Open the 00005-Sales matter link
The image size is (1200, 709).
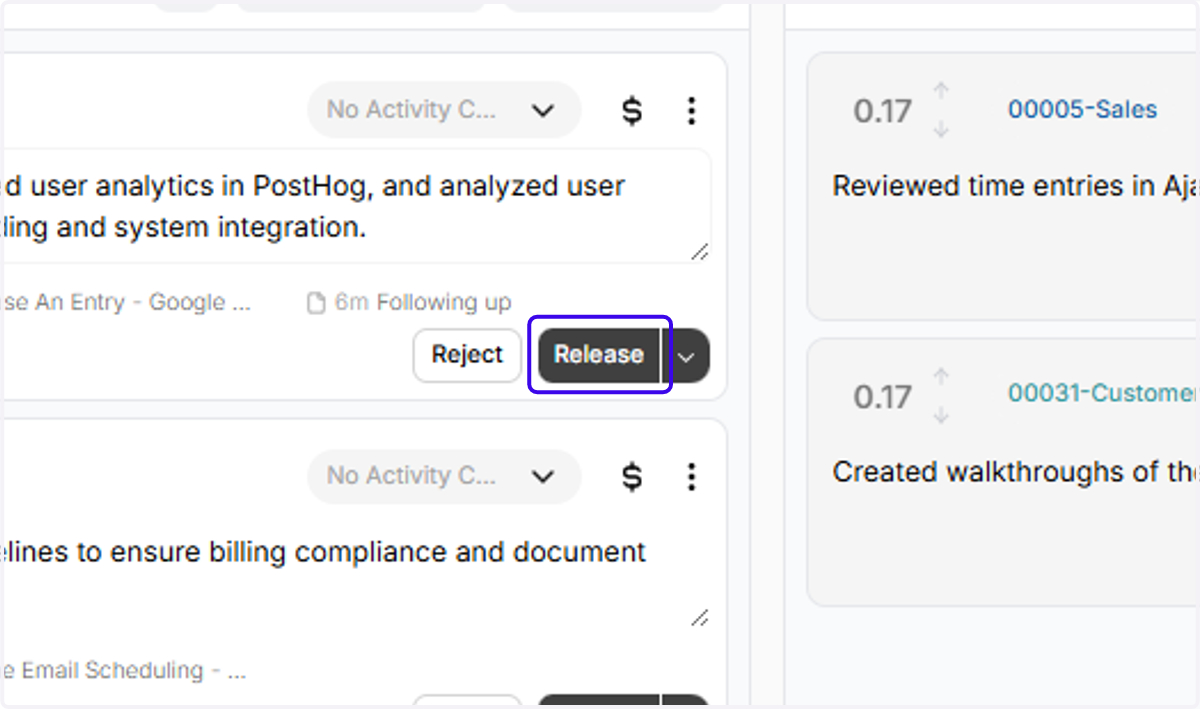tap(1082, 109)
